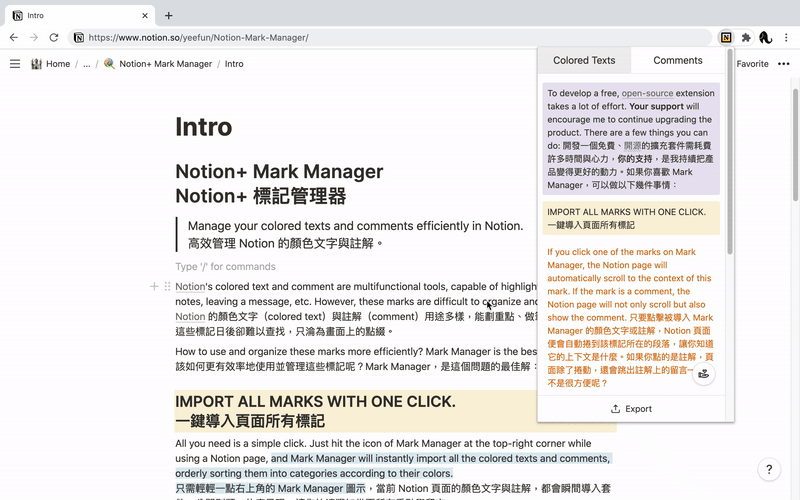The height and width of the screenshot is (500, 800).
Task: Click the profile avatar in the browser toolbar
Action: [x=765, y=37]
